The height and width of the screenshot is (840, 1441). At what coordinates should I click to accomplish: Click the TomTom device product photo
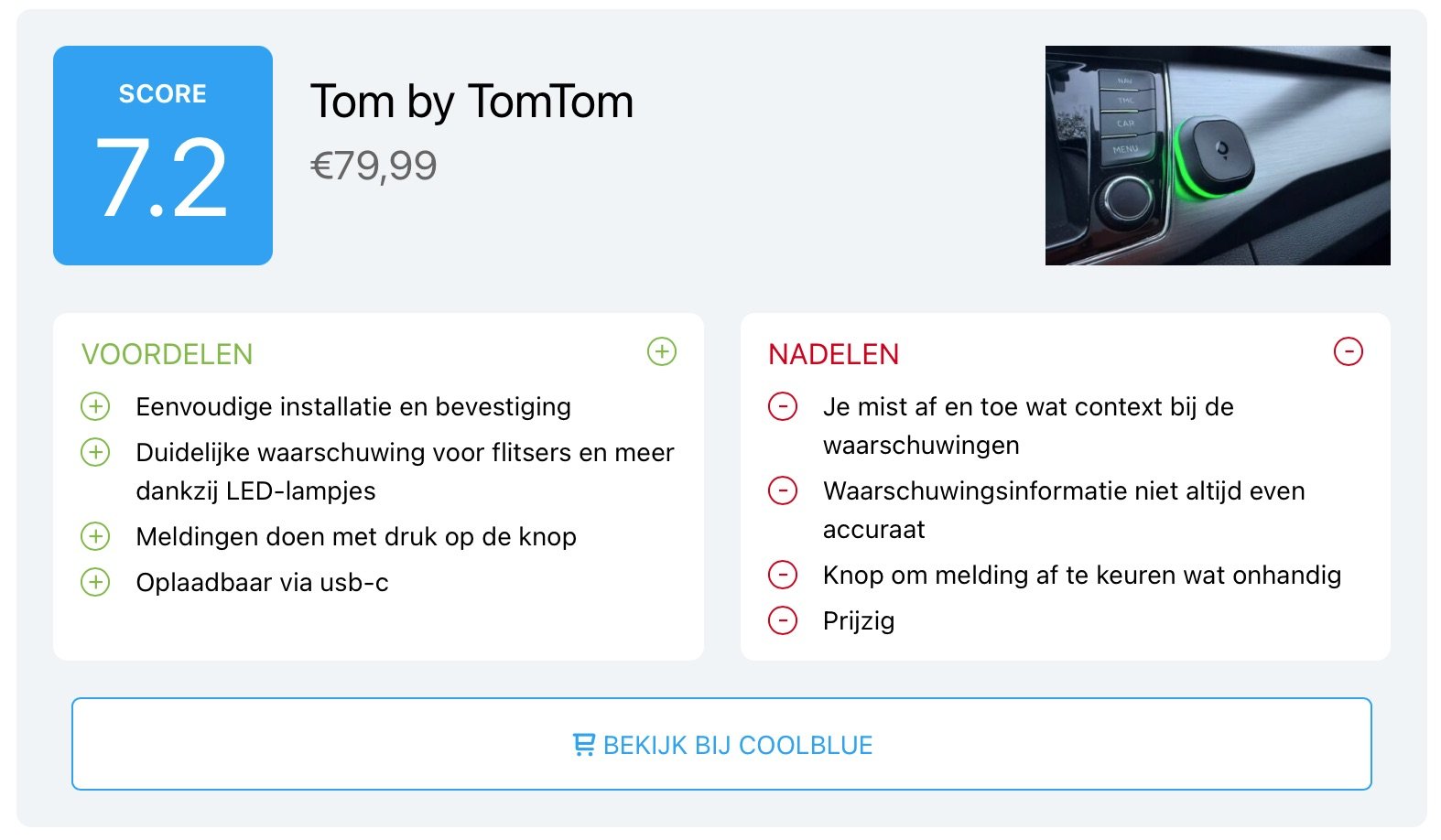[x=1218, y=156]
